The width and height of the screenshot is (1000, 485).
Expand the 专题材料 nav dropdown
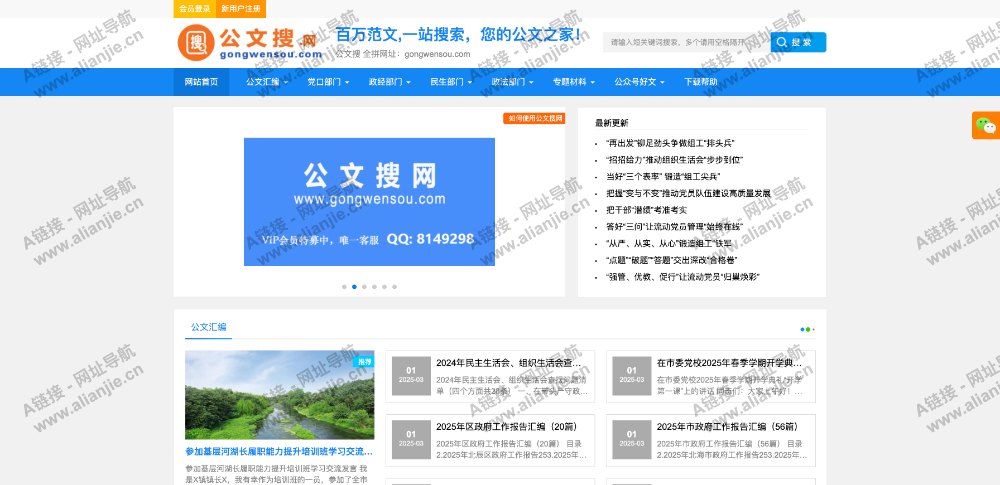pyautogui.click(x=573, y=82)
